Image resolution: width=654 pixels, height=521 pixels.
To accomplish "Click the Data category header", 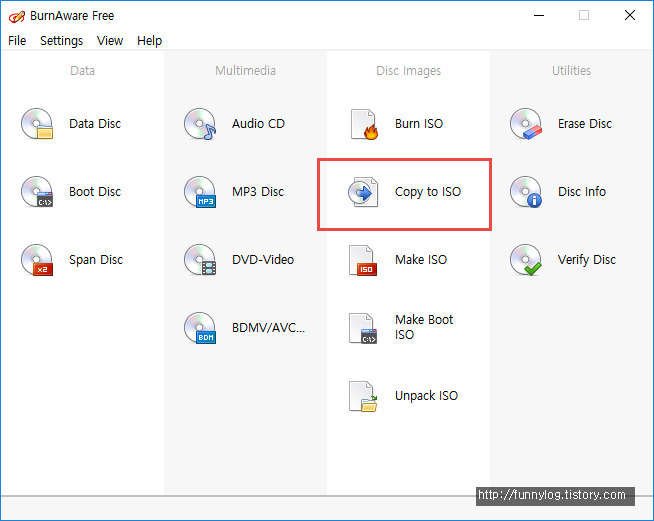I will [83, 70].
